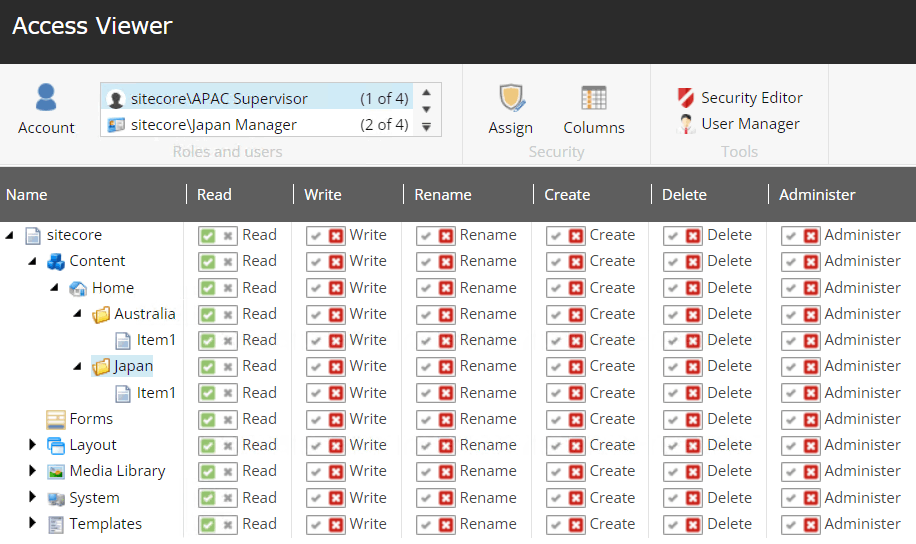916x544 pixels.
Task: Select the Forms tree item label
Action: (x=91, y=419)
